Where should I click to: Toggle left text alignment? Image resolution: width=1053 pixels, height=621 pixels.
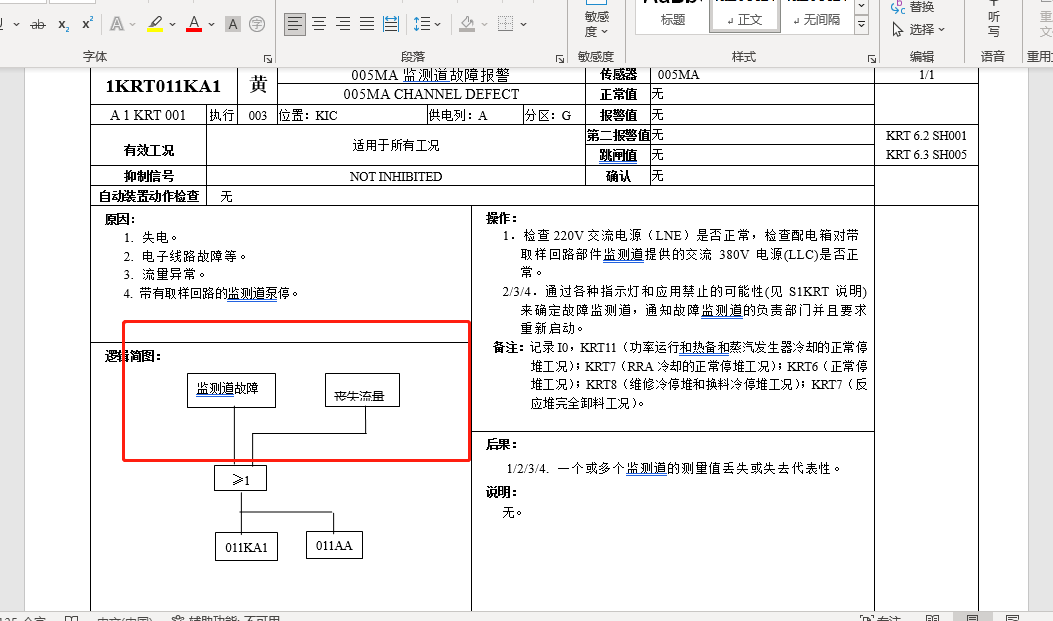point(295,23)
